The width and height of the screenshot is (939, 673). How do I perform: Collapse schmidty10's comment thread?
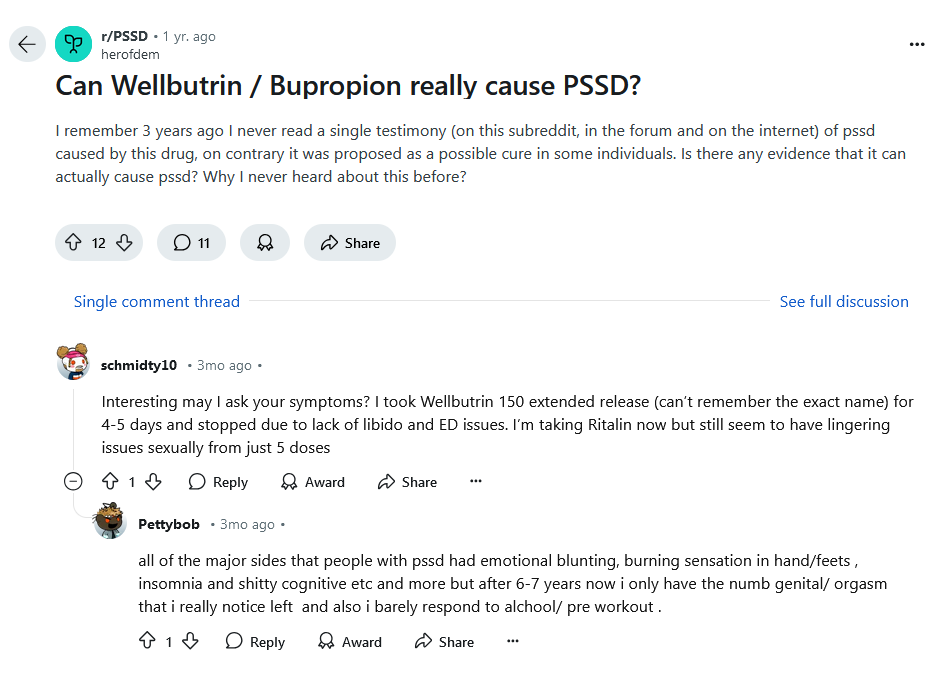pyautogui.click(x=73, y=481)
